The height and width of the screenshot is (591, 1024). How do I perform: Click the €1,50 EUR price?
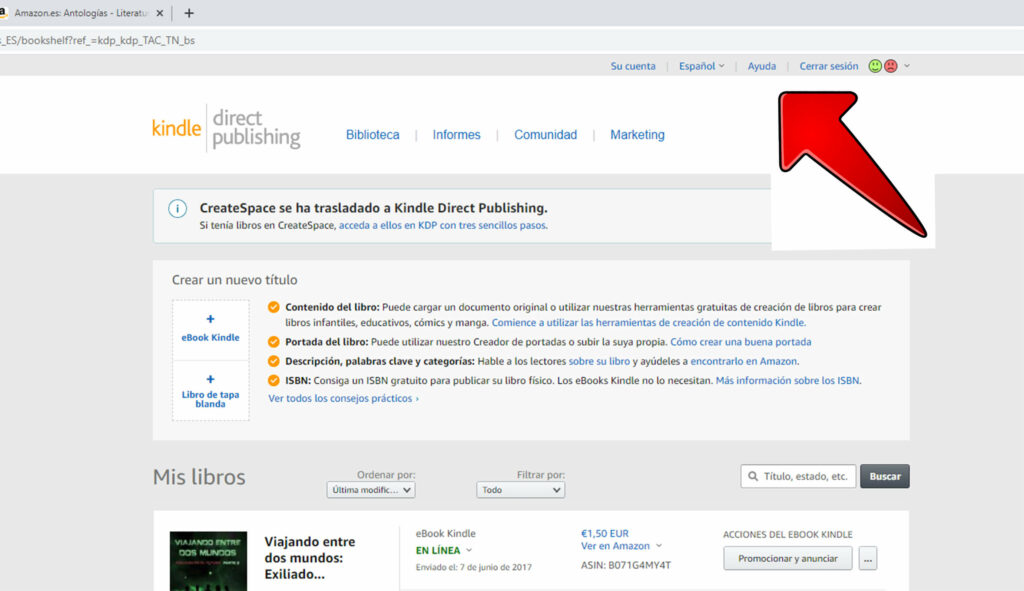[605, 534]
